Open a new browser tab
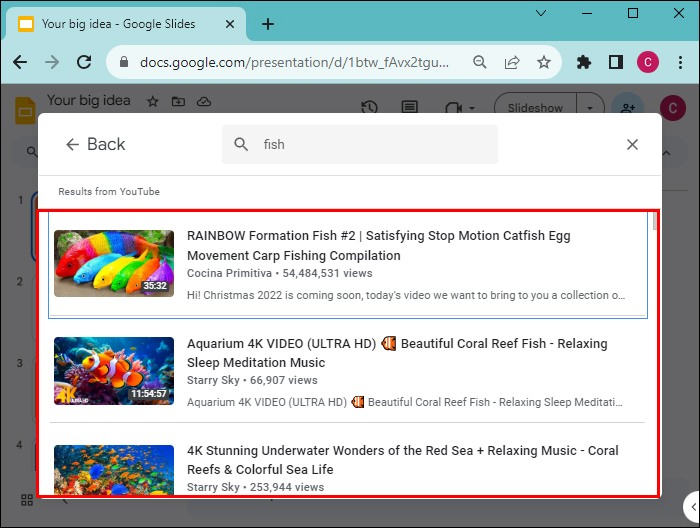Screen dimensions: 700x528 tap(268, 23)
